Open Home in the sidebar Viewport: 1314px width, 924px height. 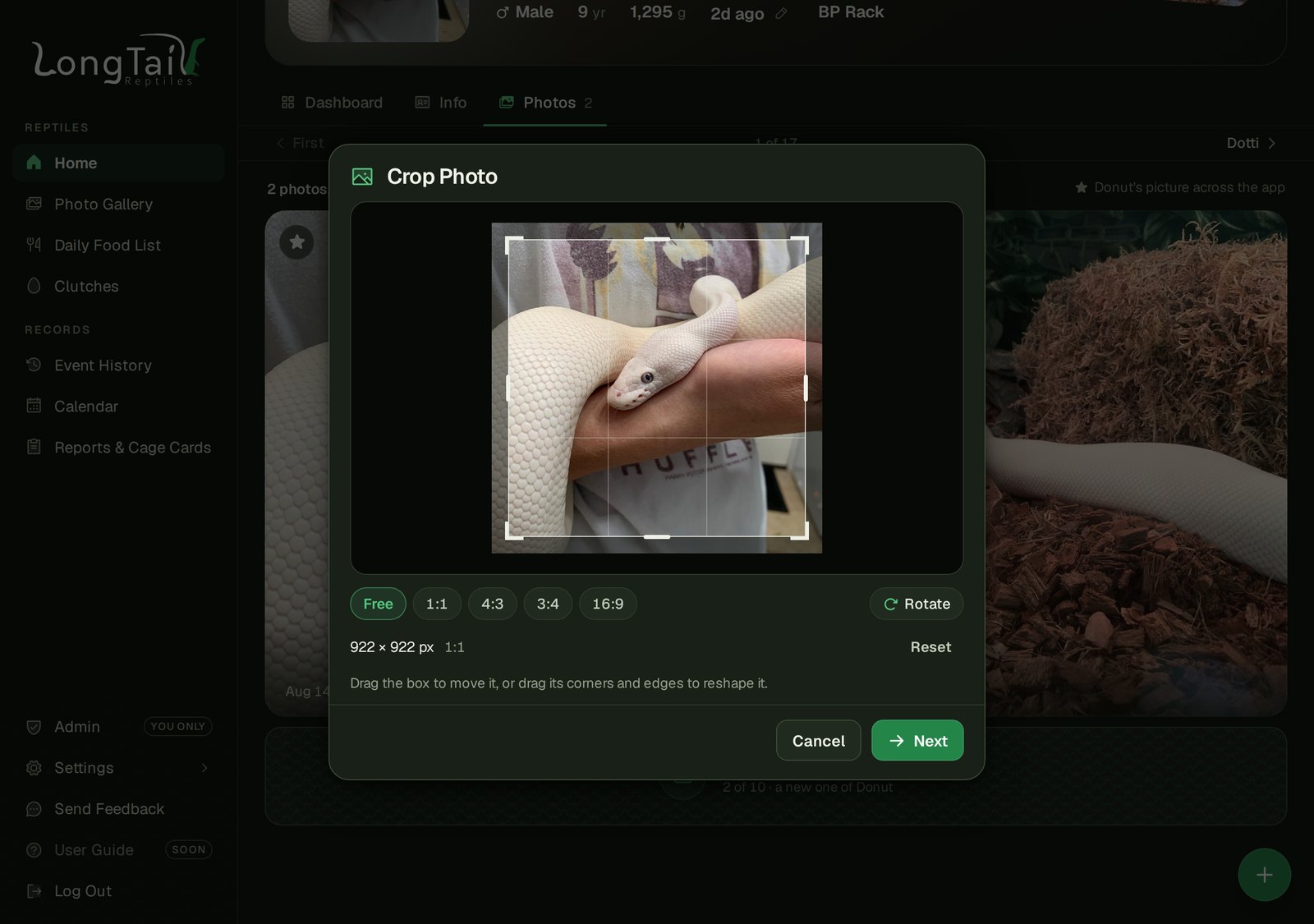(x=118, y=163)
